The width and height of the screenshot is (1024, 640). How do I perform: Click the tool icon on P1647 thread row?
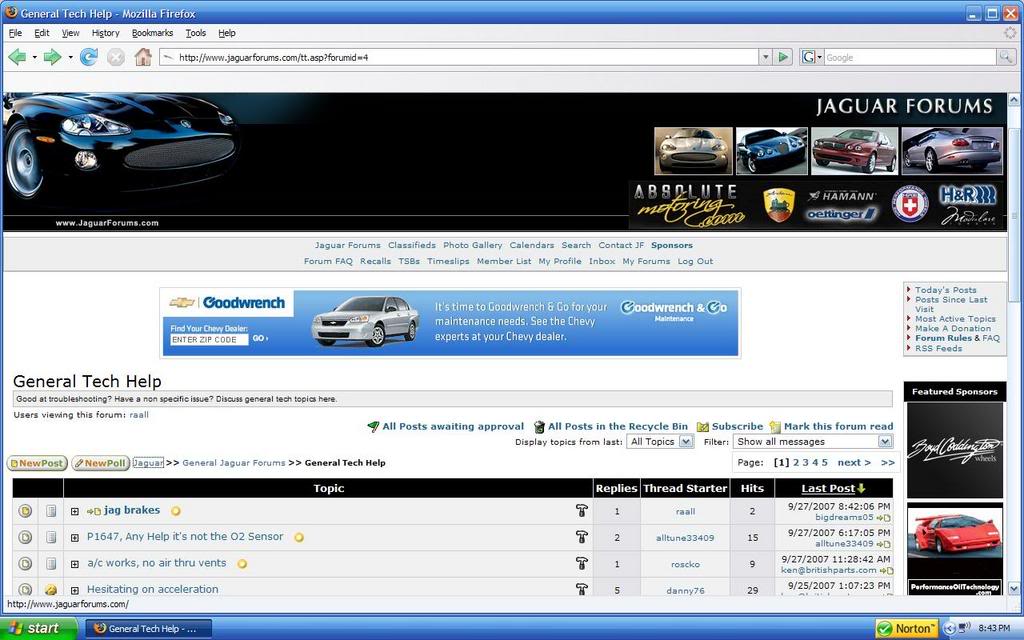(581, 537)
